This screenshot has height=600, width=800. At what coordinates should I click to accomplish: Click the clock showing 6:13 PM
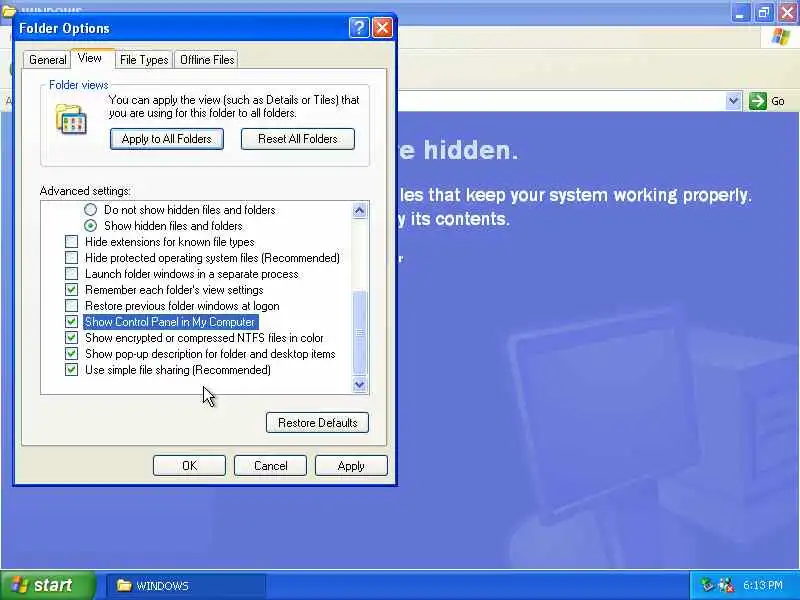762,585
